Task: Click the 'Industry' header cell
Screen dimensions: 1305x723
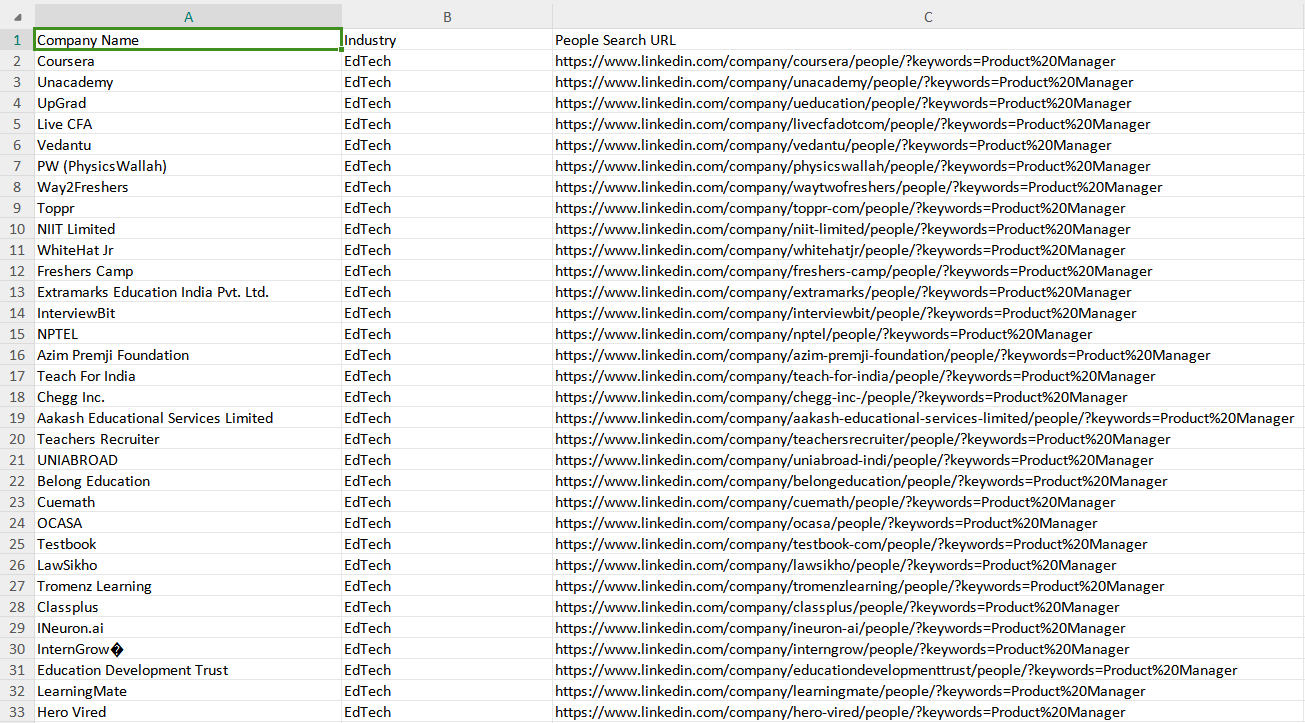Action: pyautogui.click(x=447, y=40)
